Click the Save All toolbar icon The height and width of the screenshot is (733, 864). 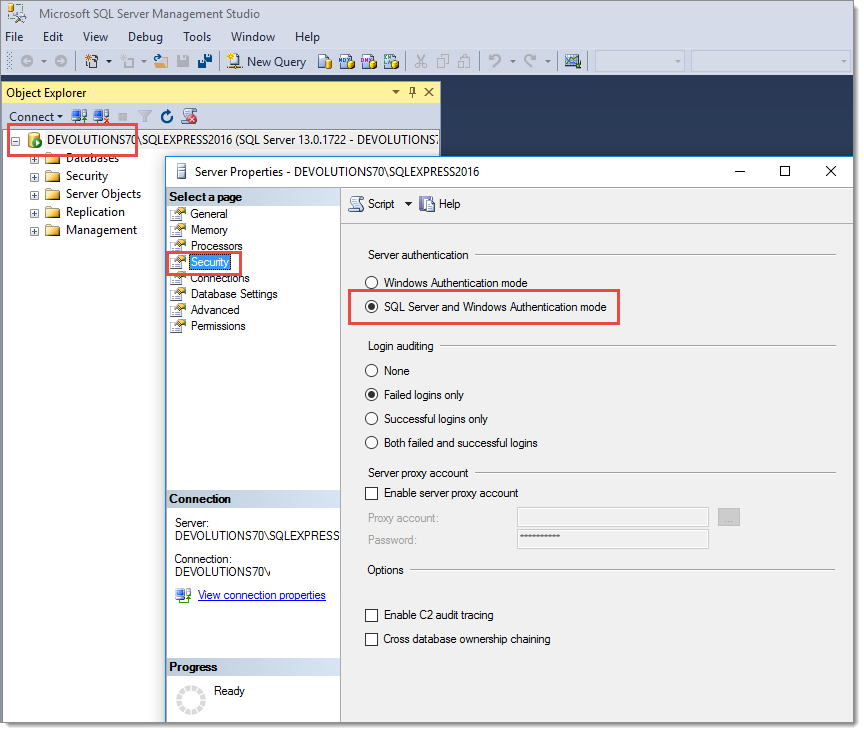click(x=205, y=61)
